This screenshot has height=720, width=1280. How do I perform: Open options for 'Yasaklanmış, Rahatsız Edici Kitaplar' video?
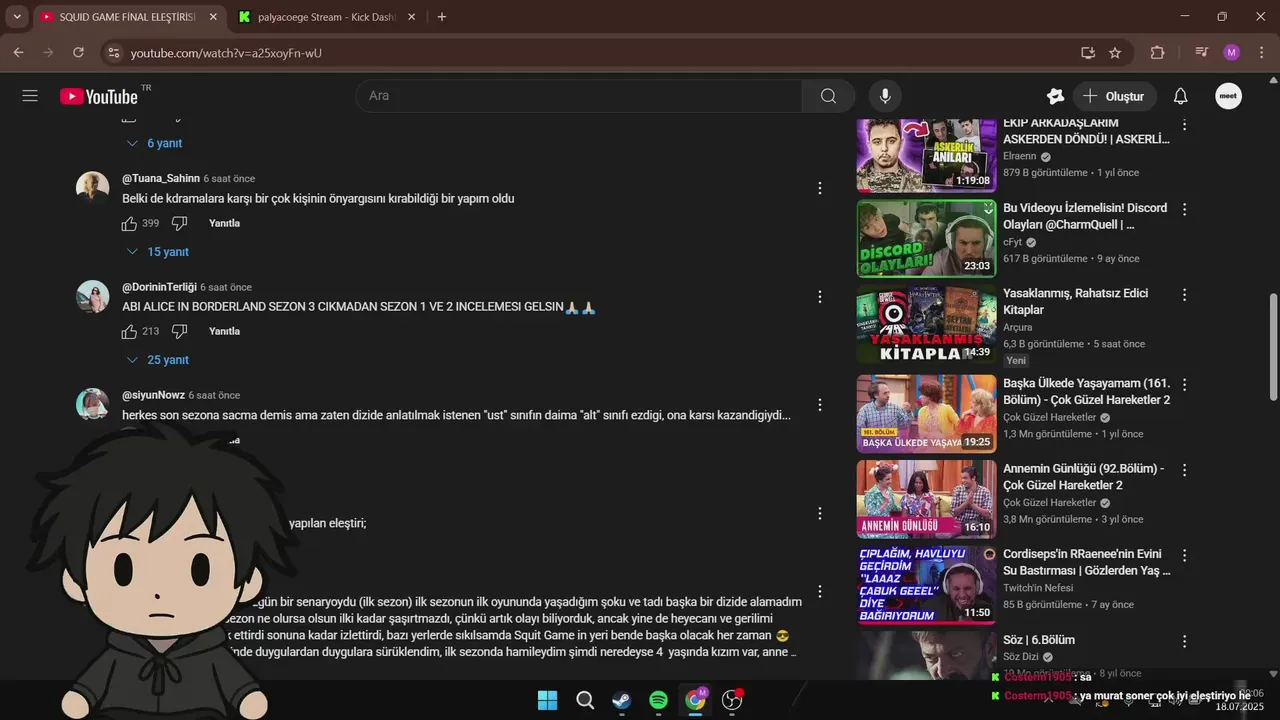[1185, 295]
